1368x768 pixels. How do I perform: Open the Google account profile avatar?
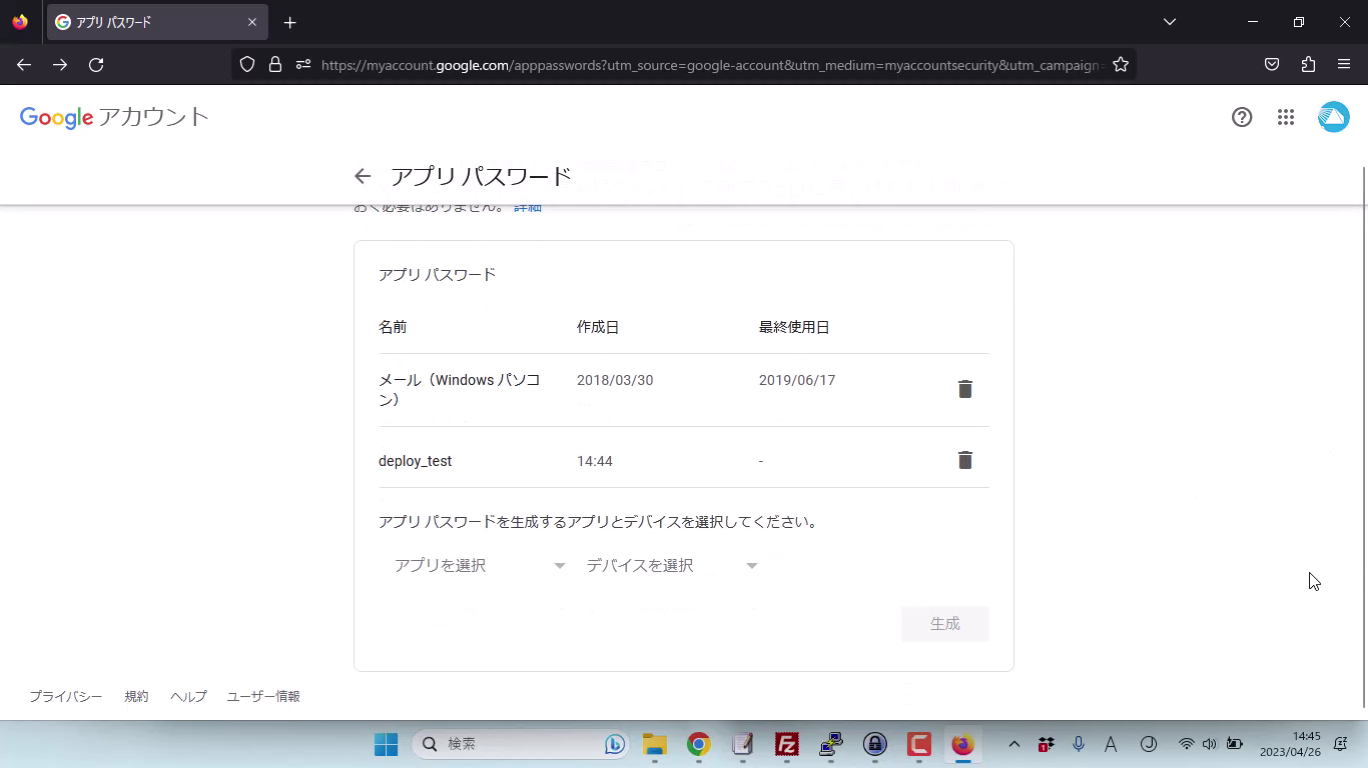(x=1333, y=117)
